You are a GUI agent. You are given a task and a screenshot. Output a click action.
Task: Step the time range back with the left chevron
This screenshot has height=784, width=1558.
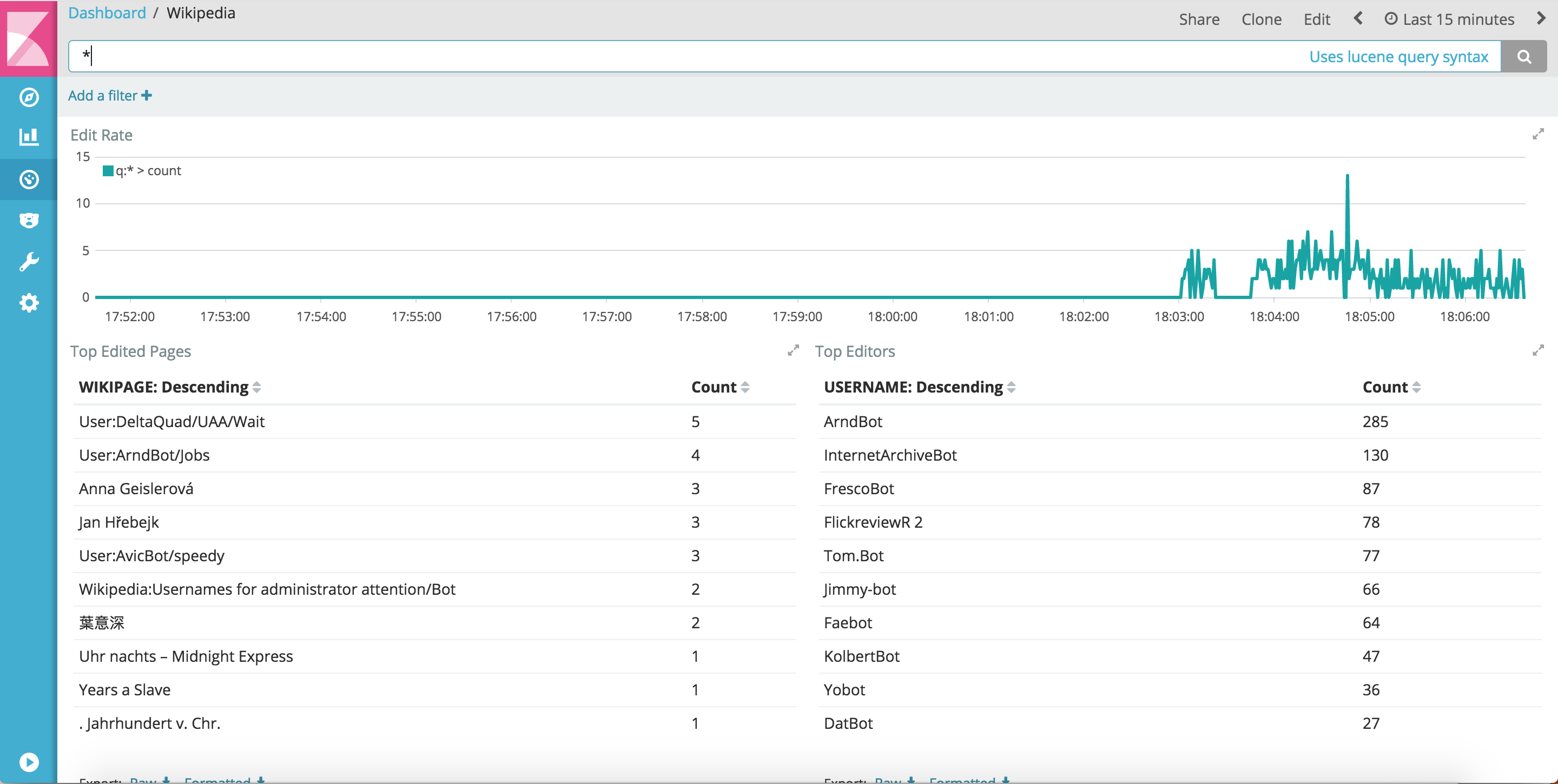pos(1358,19)
